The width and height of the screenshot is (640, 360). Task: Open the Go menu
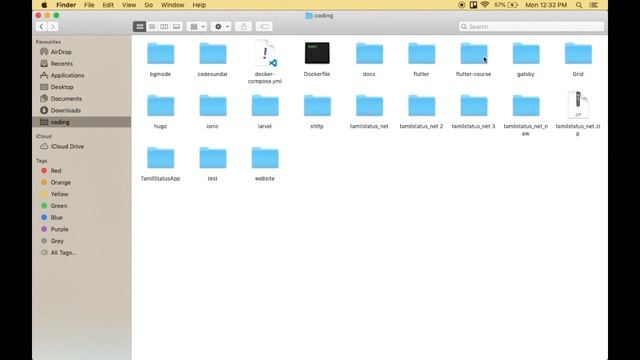tap(149, 5)
